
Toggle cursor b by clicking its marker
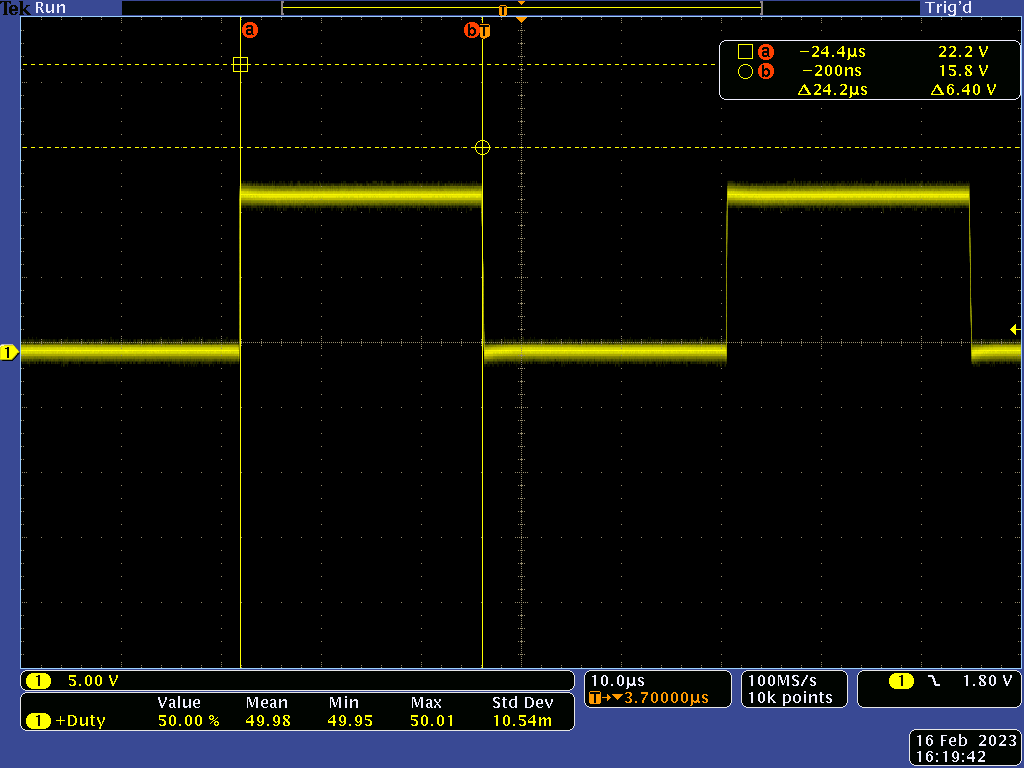[471, 29]
